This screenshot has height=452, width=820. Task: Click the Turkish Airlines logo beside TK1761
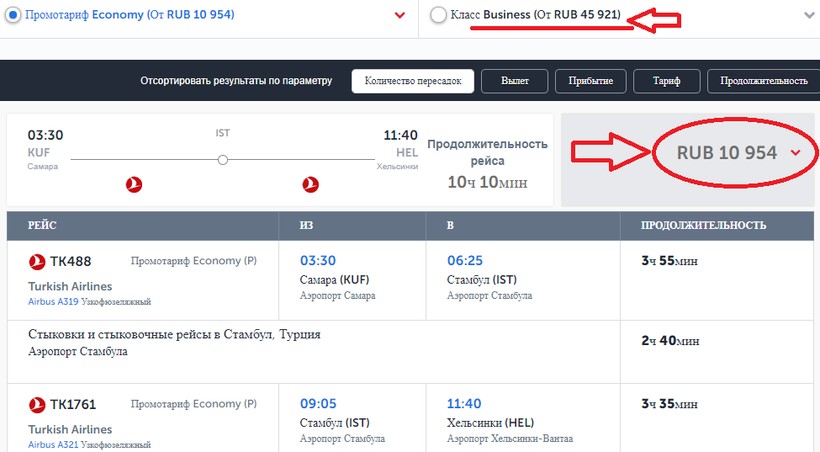pyautogui.click(x=38, y=405)
